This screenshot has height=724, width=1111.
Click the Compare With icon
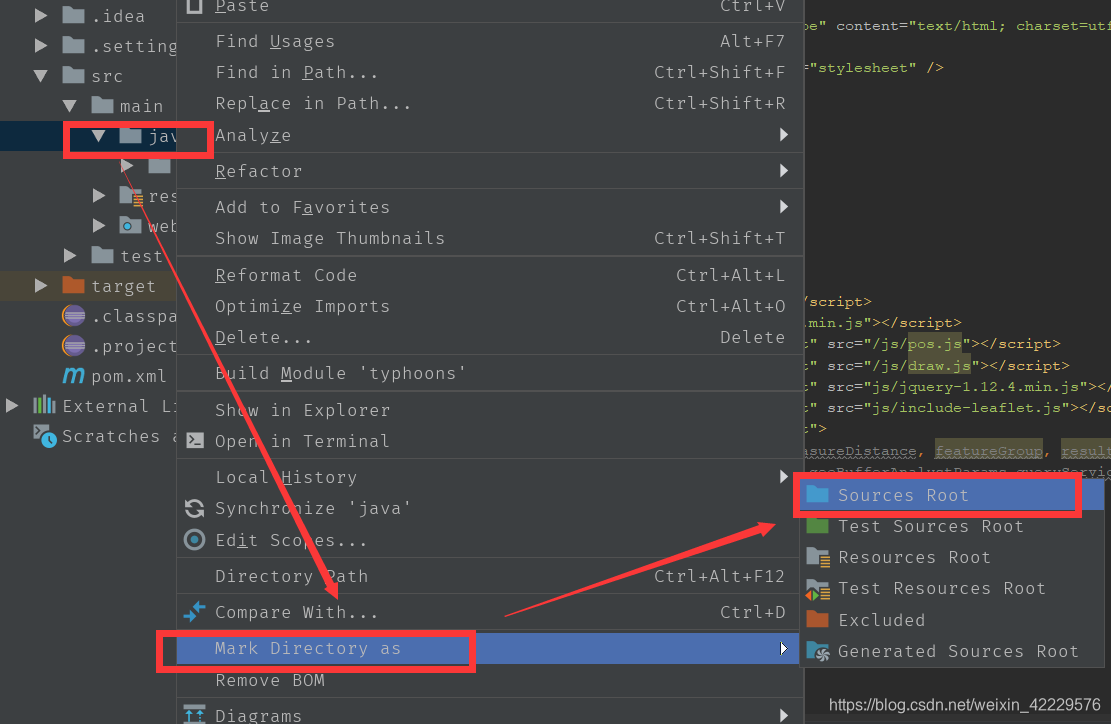click(194, 612)
